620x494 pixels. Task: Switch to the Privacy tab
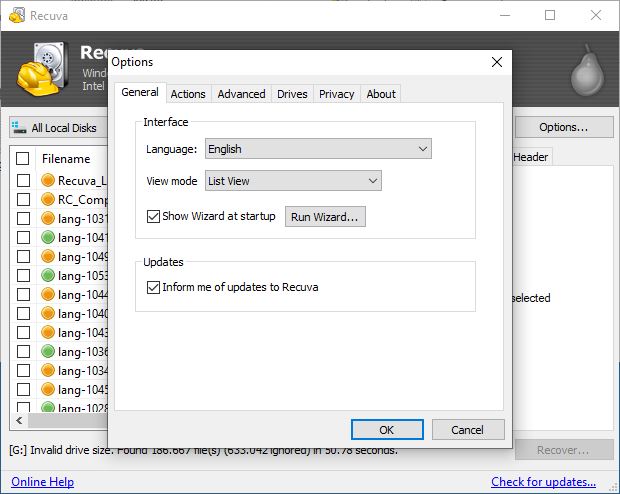pyautogui.click(x=336, y=94)
